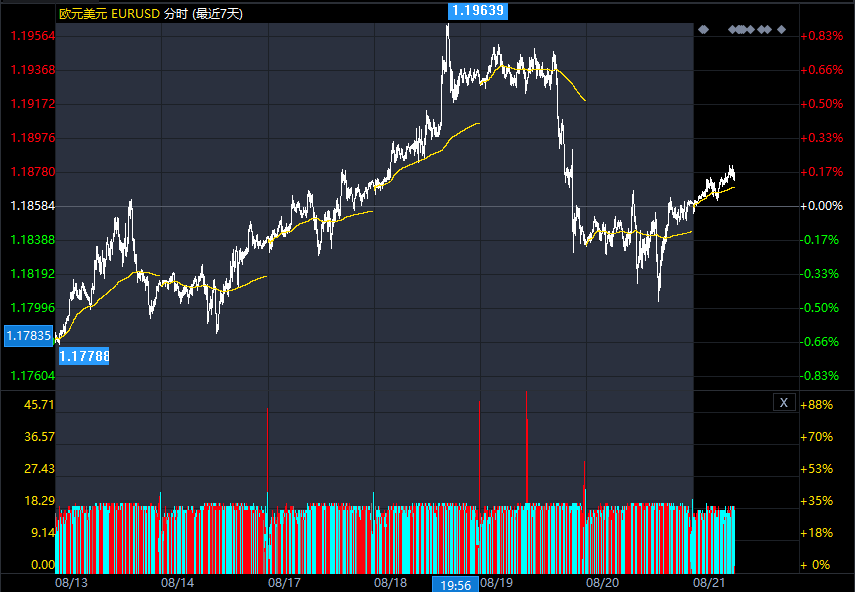855x592 pixels.
Task: Click the +18% volume percentage label
Action: coord(817,533)
